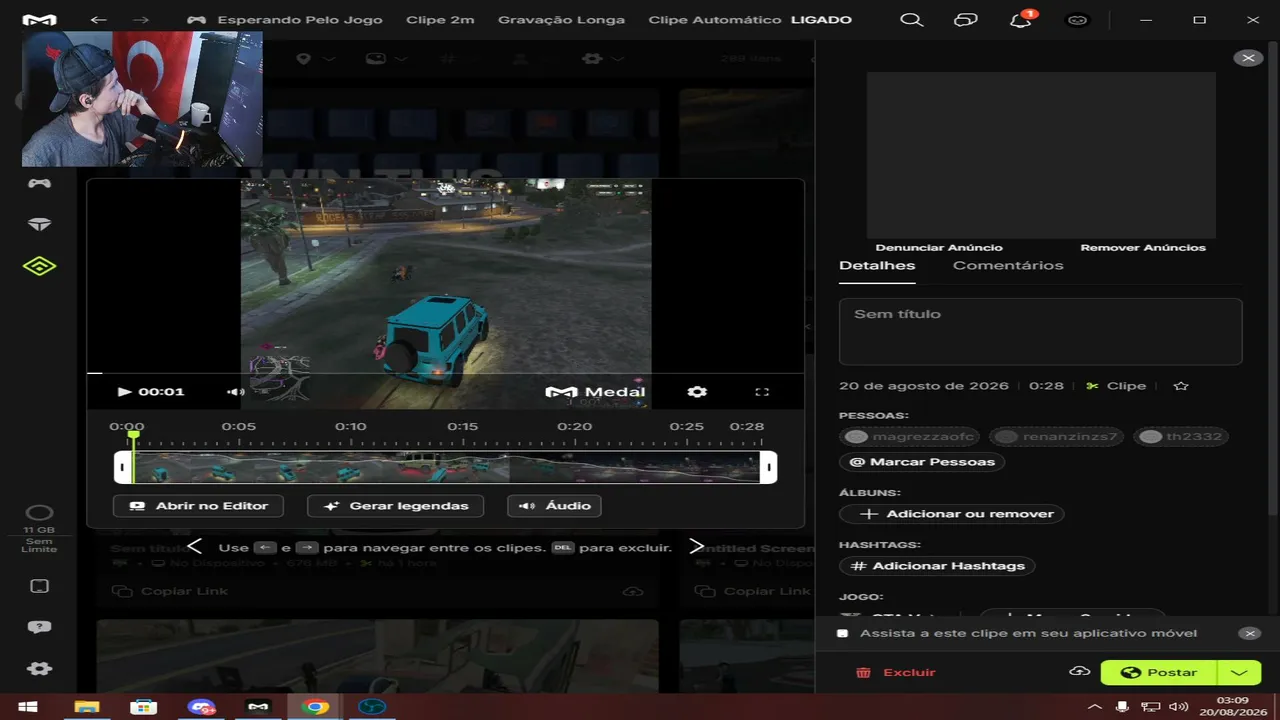Click the Adicionar Hashtags button
The height and width of the screenshot is (720, 1280).
[938, 566]
